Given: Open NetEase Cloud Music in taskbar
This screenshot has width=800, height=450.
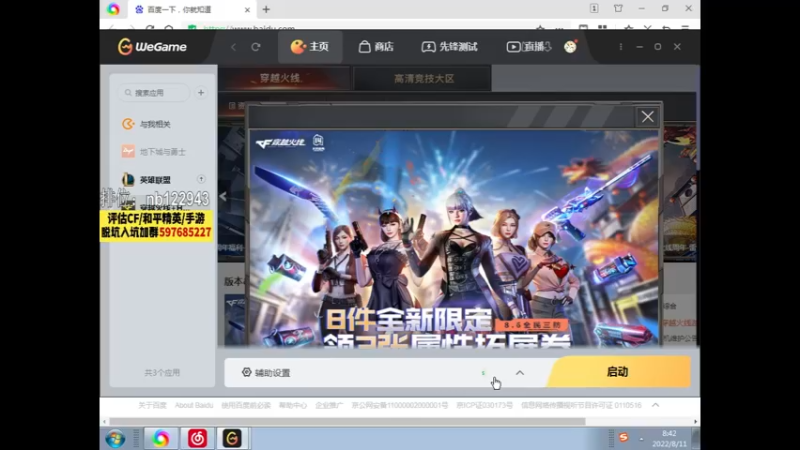Looking at the screenshot, I should 197,439.
